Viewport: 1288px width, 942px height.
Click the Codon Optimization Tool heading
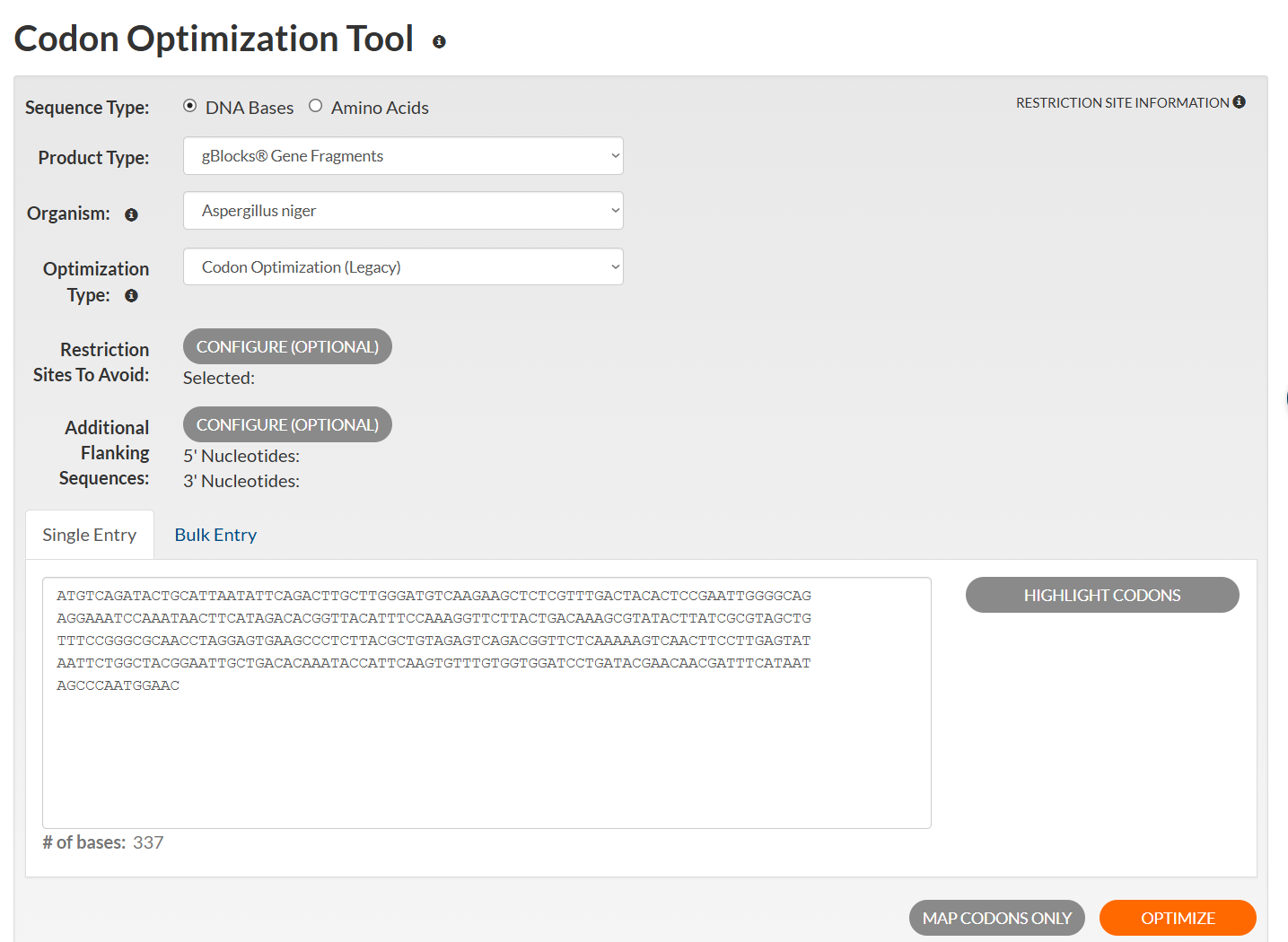(x=214, y=39)
